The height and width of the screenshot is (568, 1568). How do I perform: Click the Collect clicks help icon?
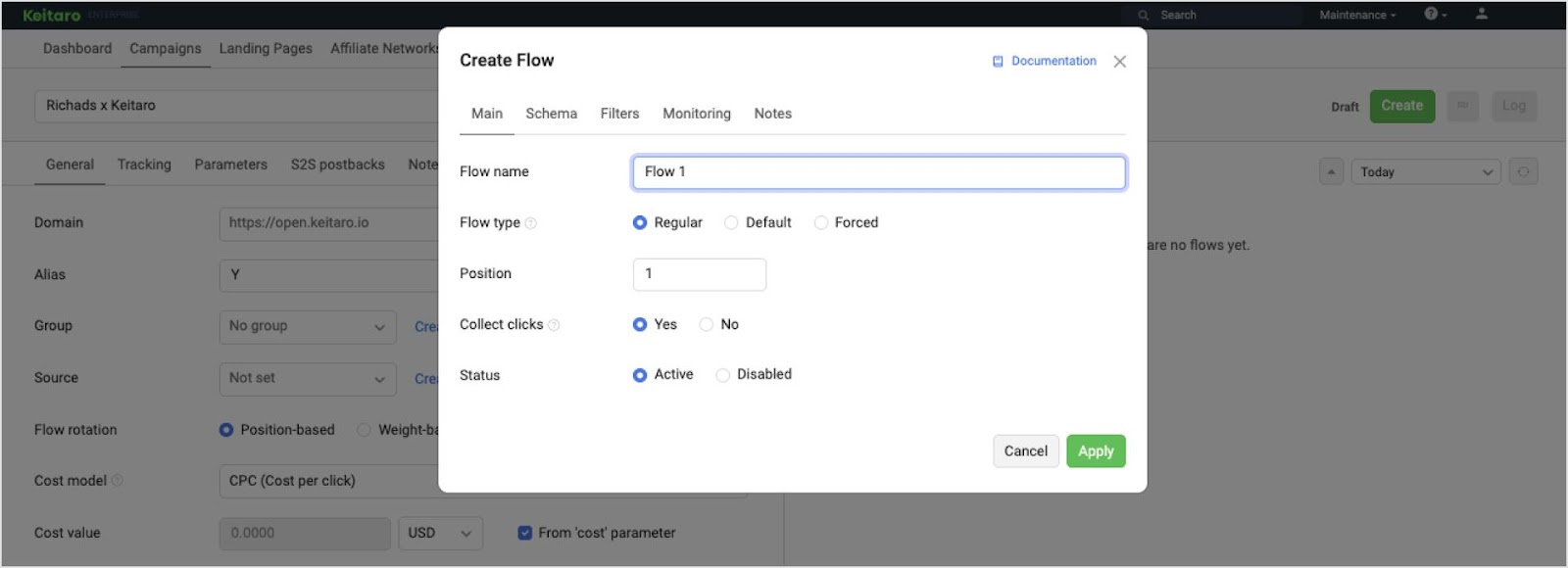(554, 325)
